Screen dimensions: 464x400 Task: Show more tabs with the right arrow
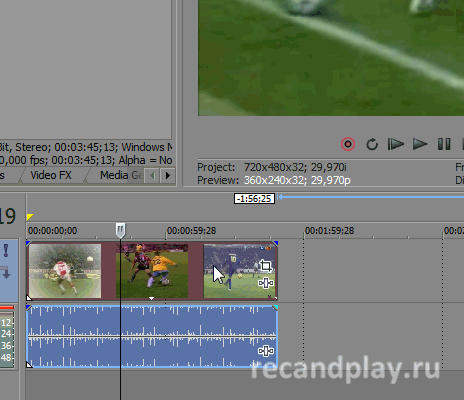[x=168, y=175]
